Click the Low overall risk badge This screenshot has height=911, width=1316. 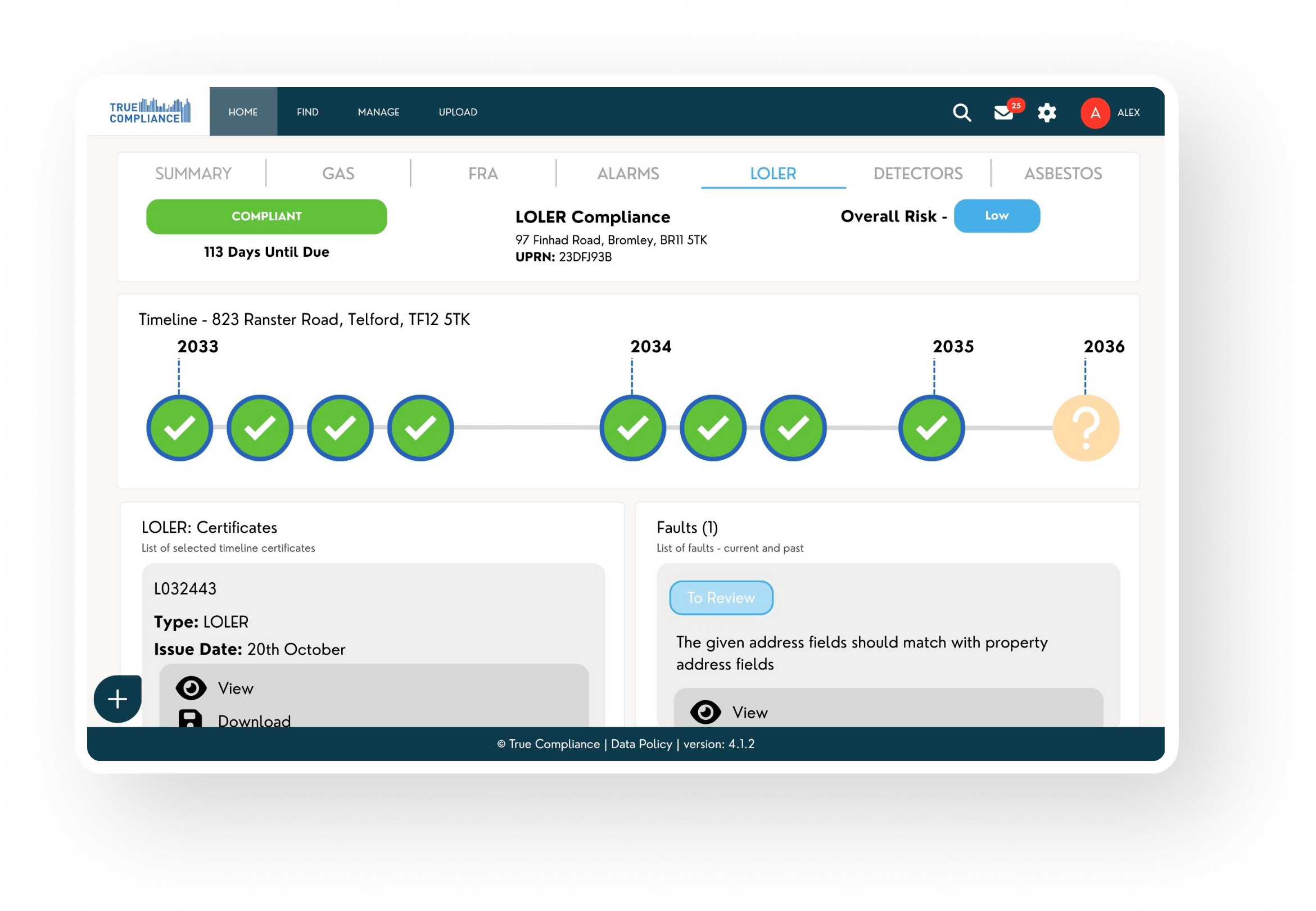[x=996, y=216]
